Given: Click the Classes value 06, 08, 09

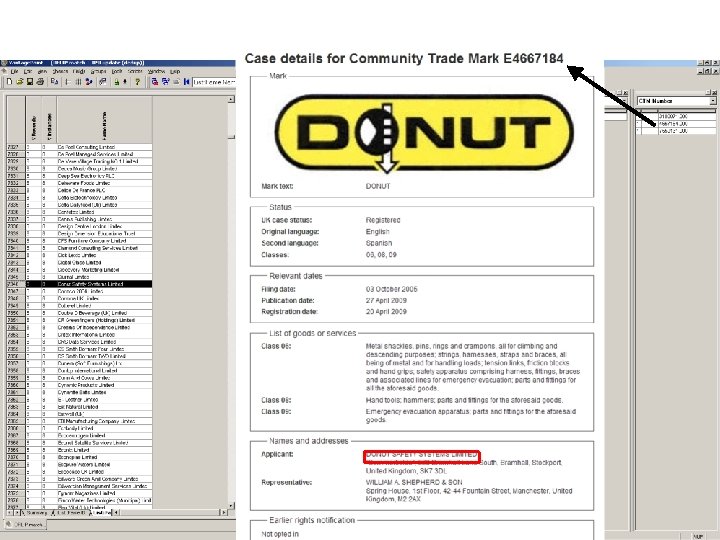Looking at the screenshot, I should (x=381, y=254).
